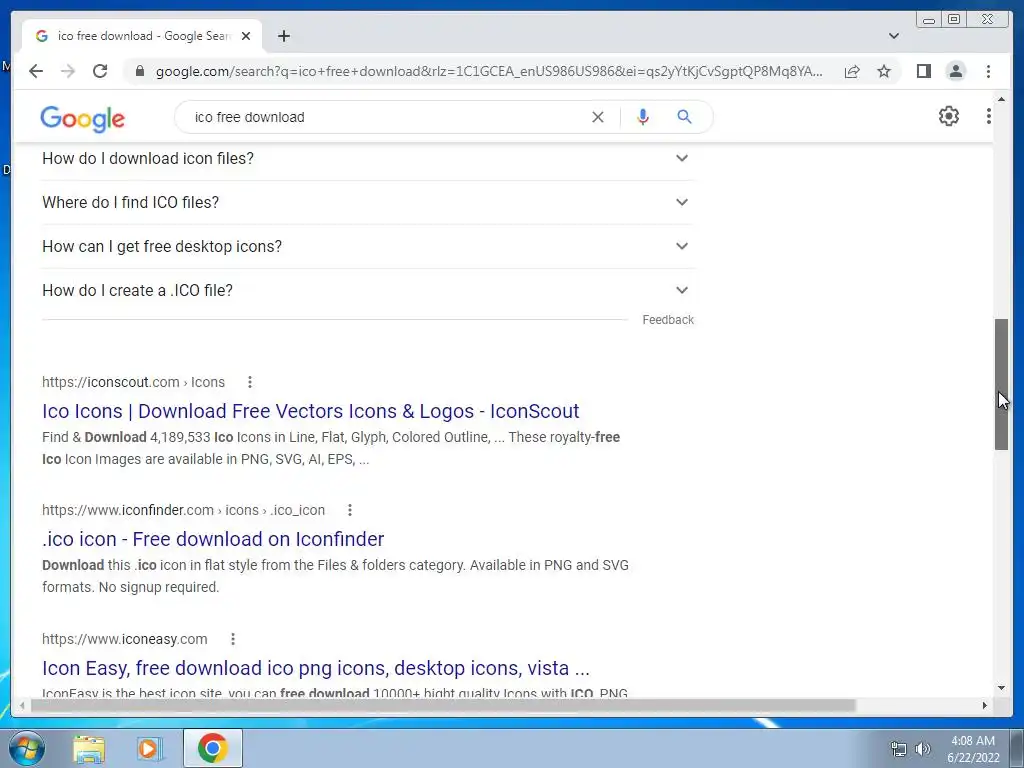Clear the search box text

click(x=598, y=117)
